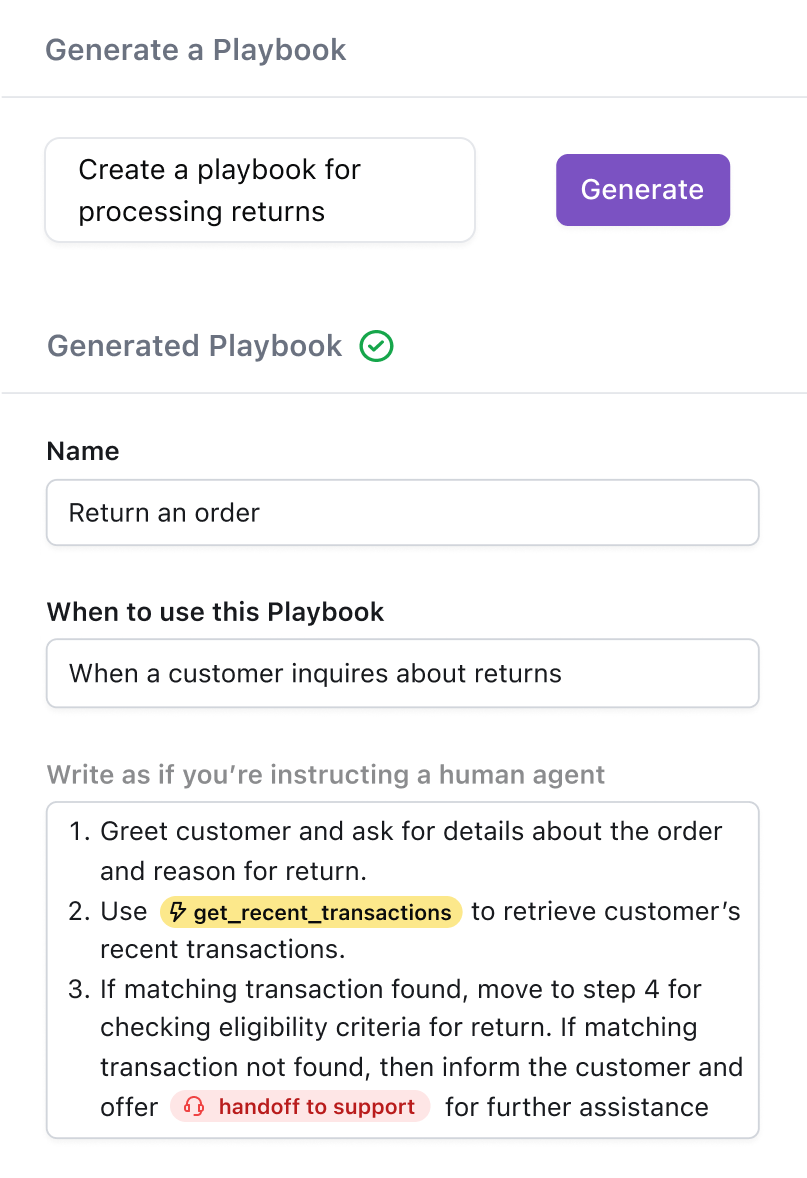The image size is (807, 1178).
Task: Click the Name field label
Action: (83, 451)
